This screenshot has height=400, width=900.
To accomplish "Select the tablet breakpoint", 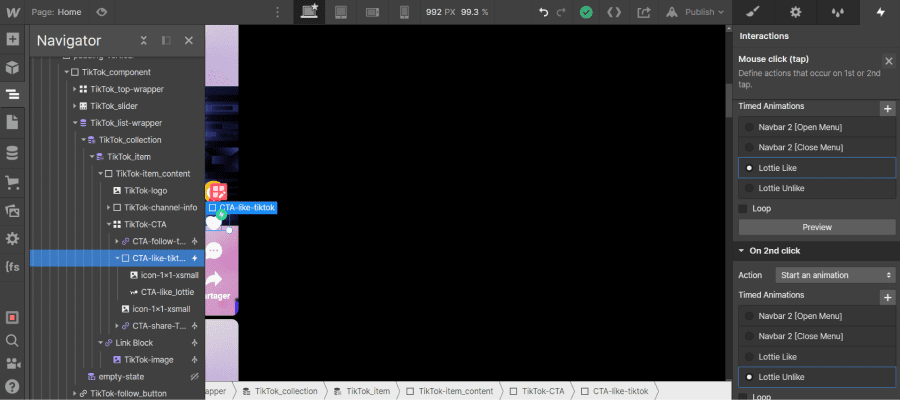I will [x=341, y=12].
